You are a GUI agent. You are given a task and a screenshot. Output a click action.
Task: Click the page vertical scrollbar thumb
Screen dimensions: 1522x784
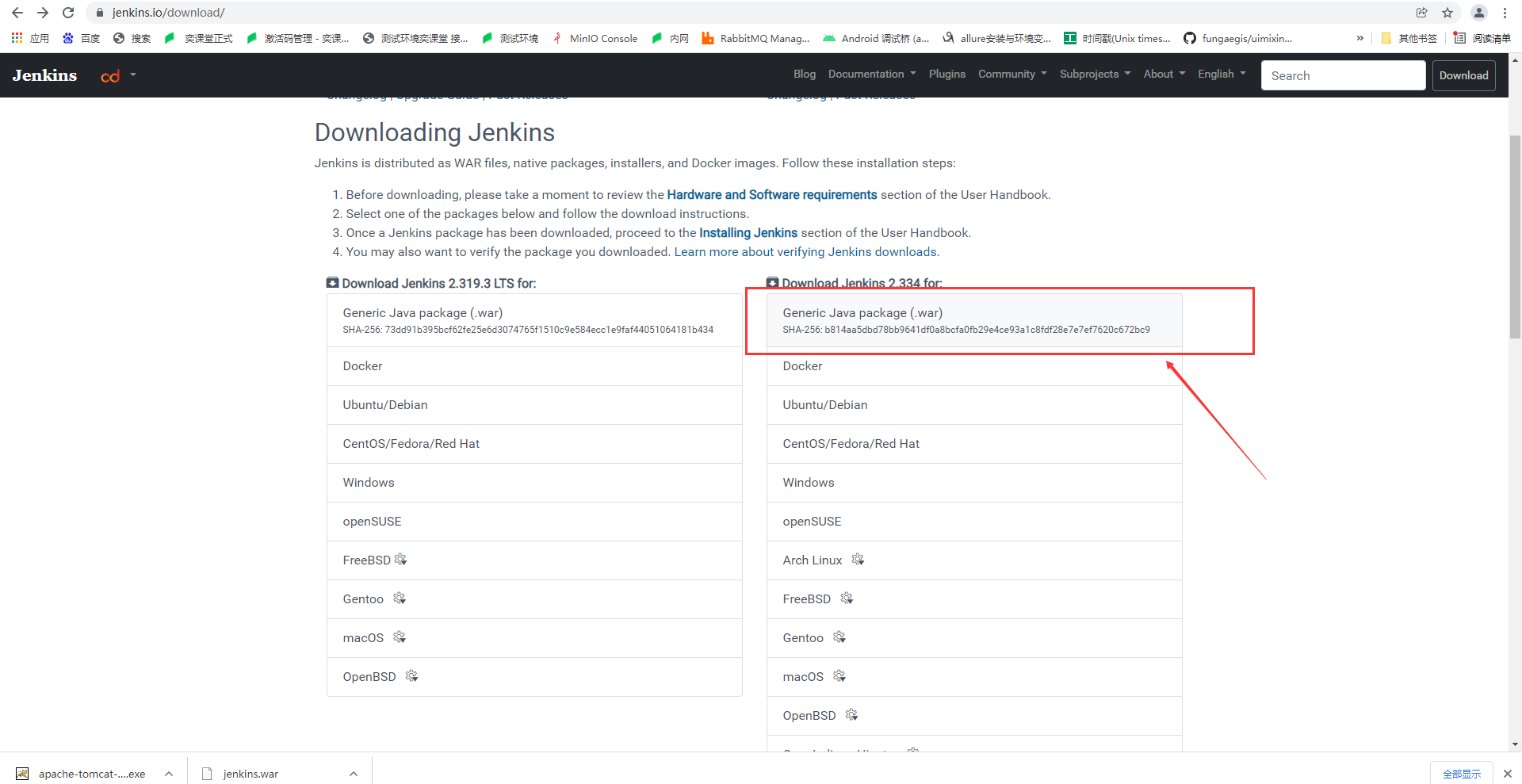click(x=1515, y=236)
